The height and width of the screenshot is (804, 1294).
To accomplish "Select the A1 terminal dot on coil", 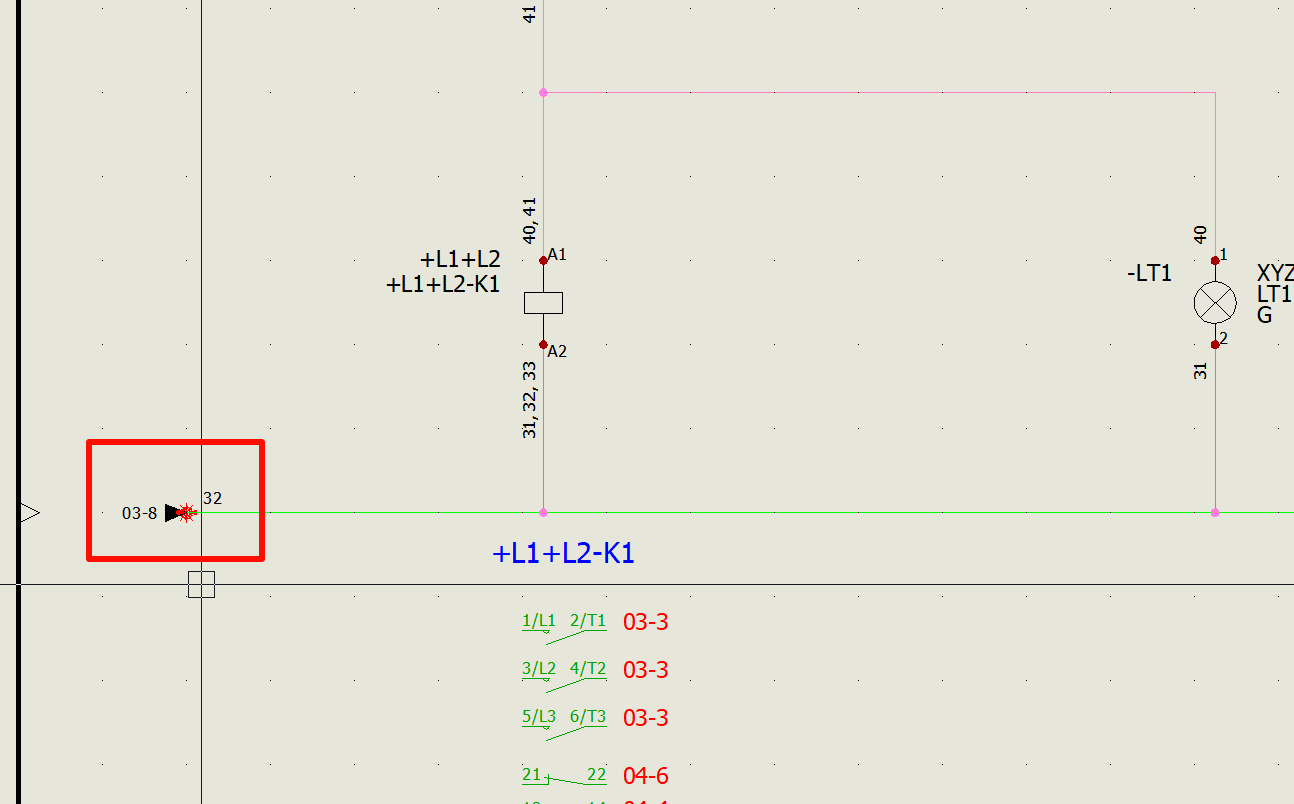I will (x=543, y=260).
